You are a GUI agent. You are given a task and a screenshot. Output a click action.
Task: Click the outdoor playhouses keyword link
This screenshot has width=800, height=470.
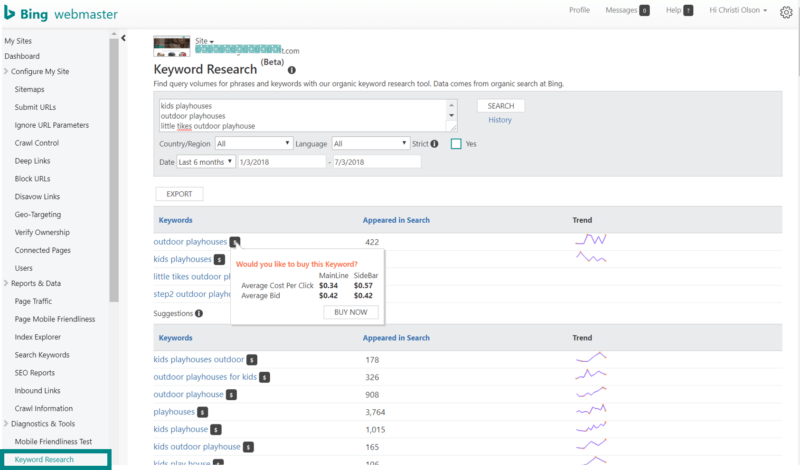click(x=190, y=242)
